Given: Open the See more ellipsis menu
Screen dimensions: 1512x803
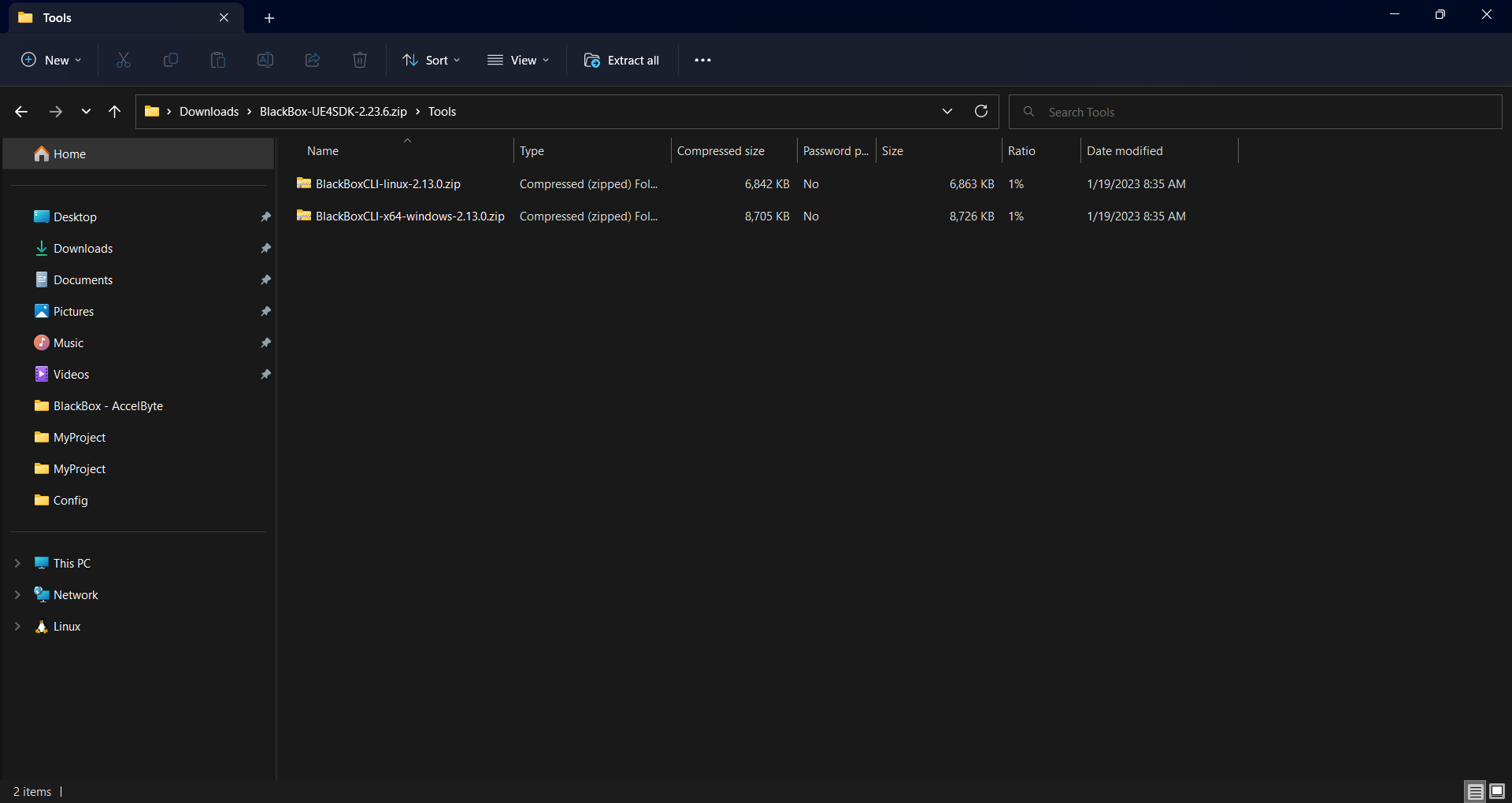Looking at the screenshot, I should [x=703, y=60].
